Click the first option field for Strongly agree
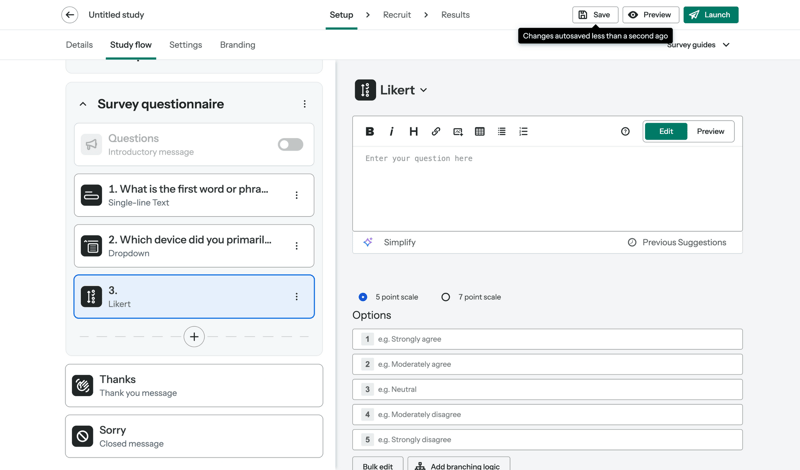The image size is (800, 470). point(555,339)
